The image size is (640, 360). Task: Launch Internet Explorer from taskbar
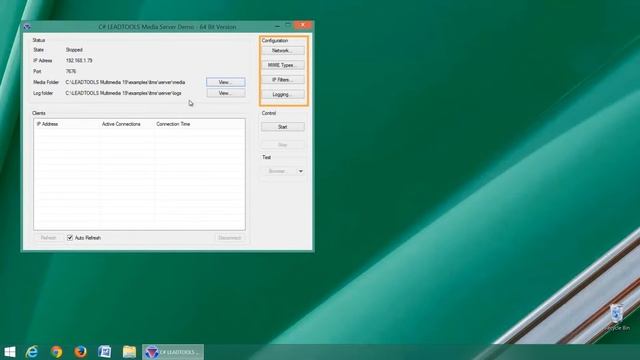32,352
